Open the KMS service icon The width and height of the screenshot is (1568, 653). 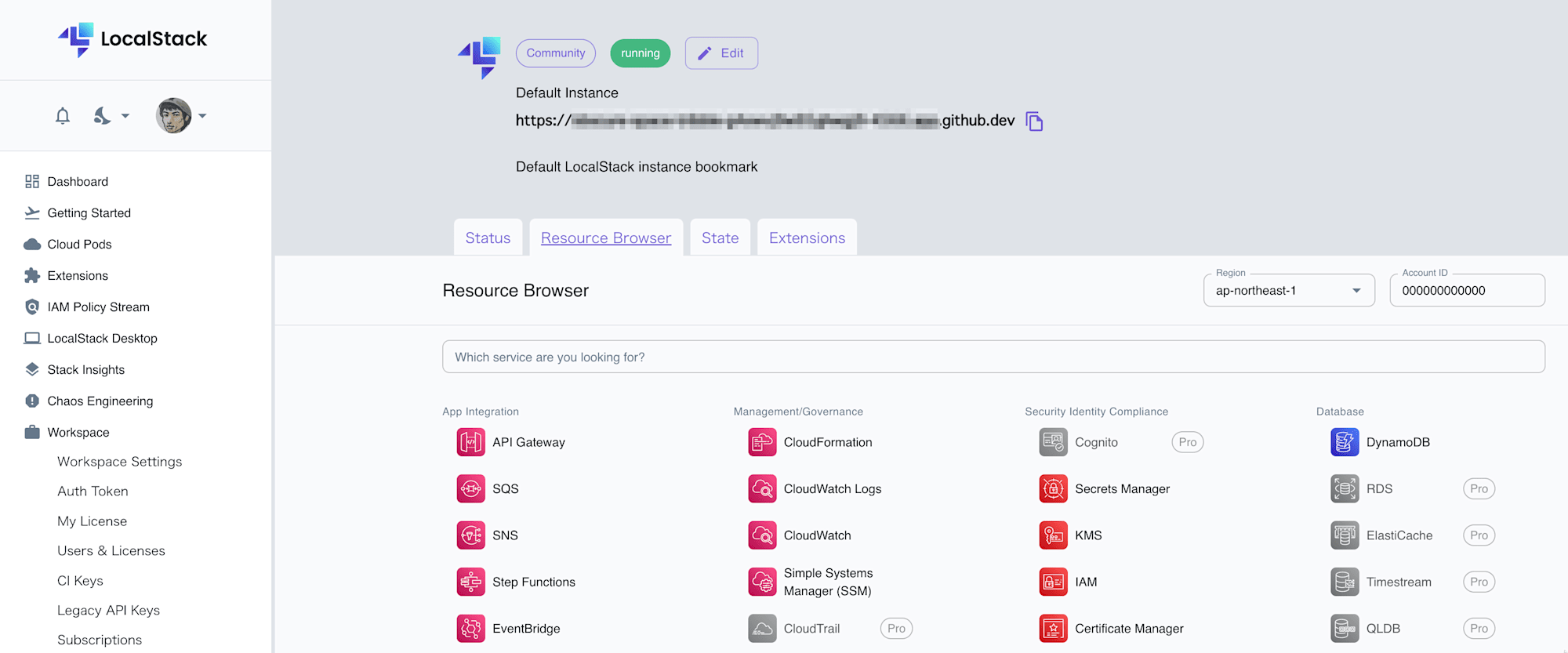1054,535
